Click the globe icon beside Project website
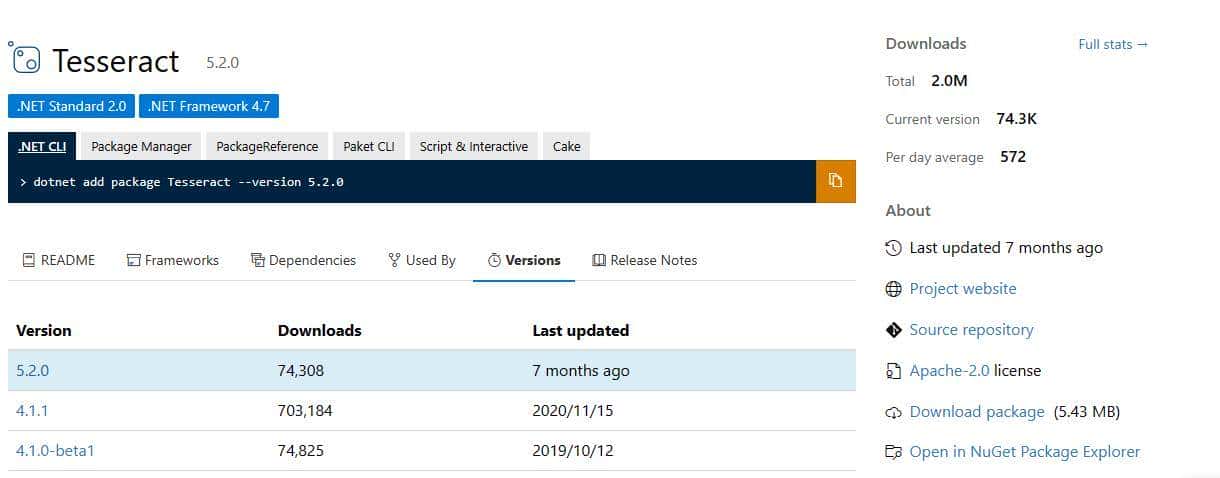Screen dimensions: 1220x478 pyautogui.click(x=894, y=289)
